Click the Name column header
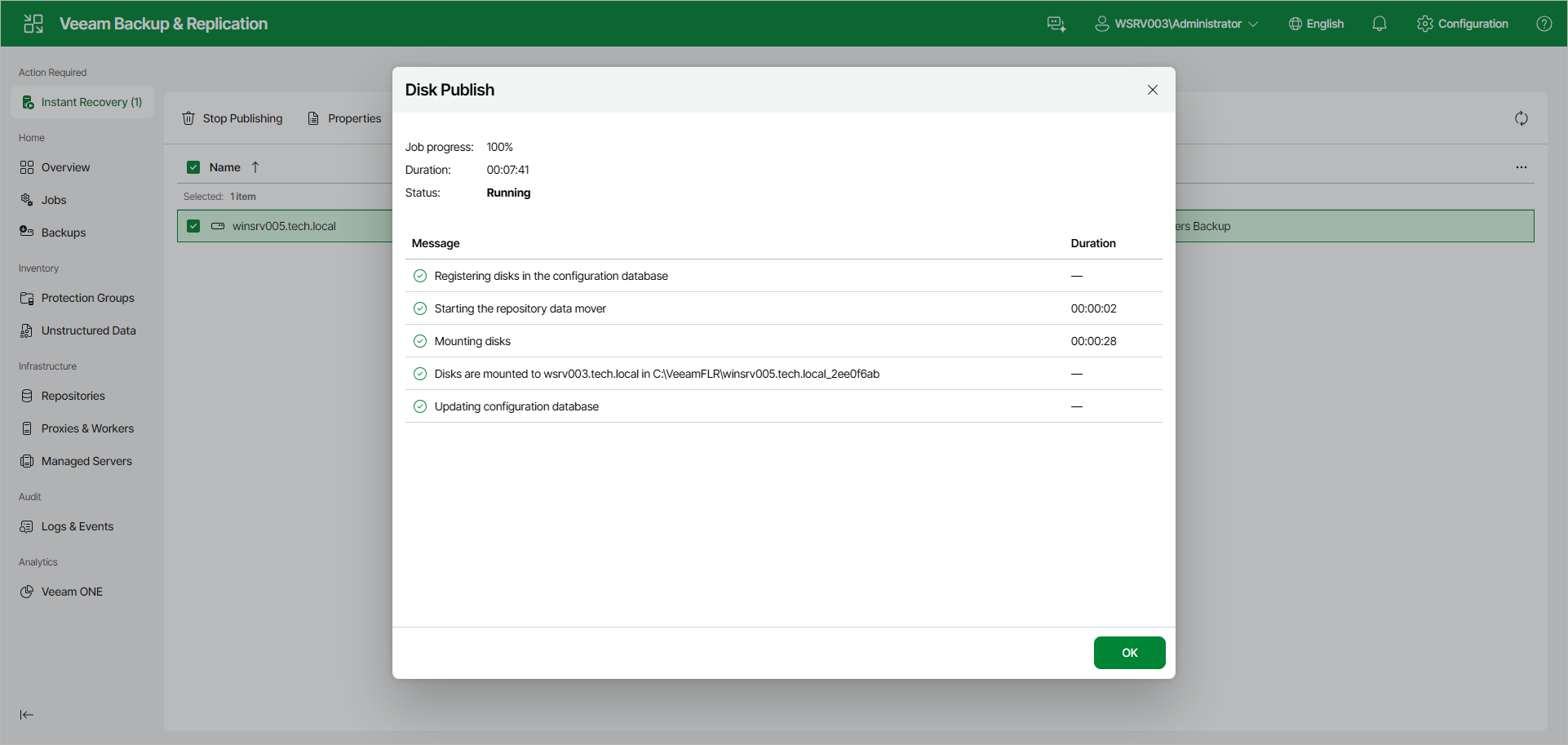1568x745 pixels. tap(225, 167)
